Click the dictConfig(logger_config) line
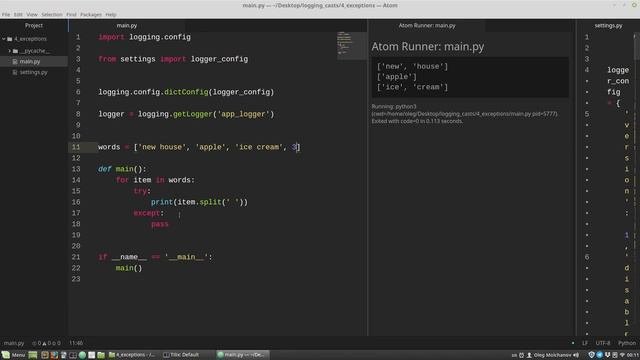The width and height of the screenshot is (640, 360). click(186, 92)
